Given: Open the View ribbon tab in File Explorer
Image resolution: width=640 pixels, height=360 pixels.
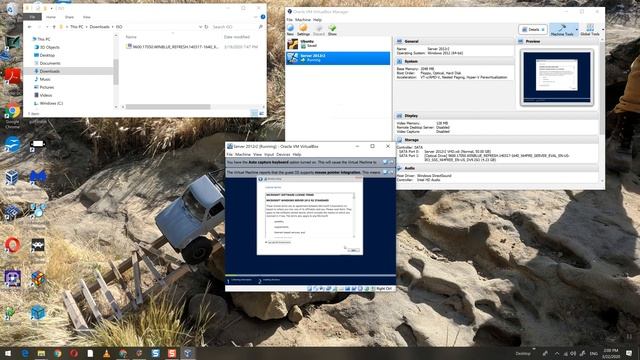Looking at the screenshot, I should 87,17.
